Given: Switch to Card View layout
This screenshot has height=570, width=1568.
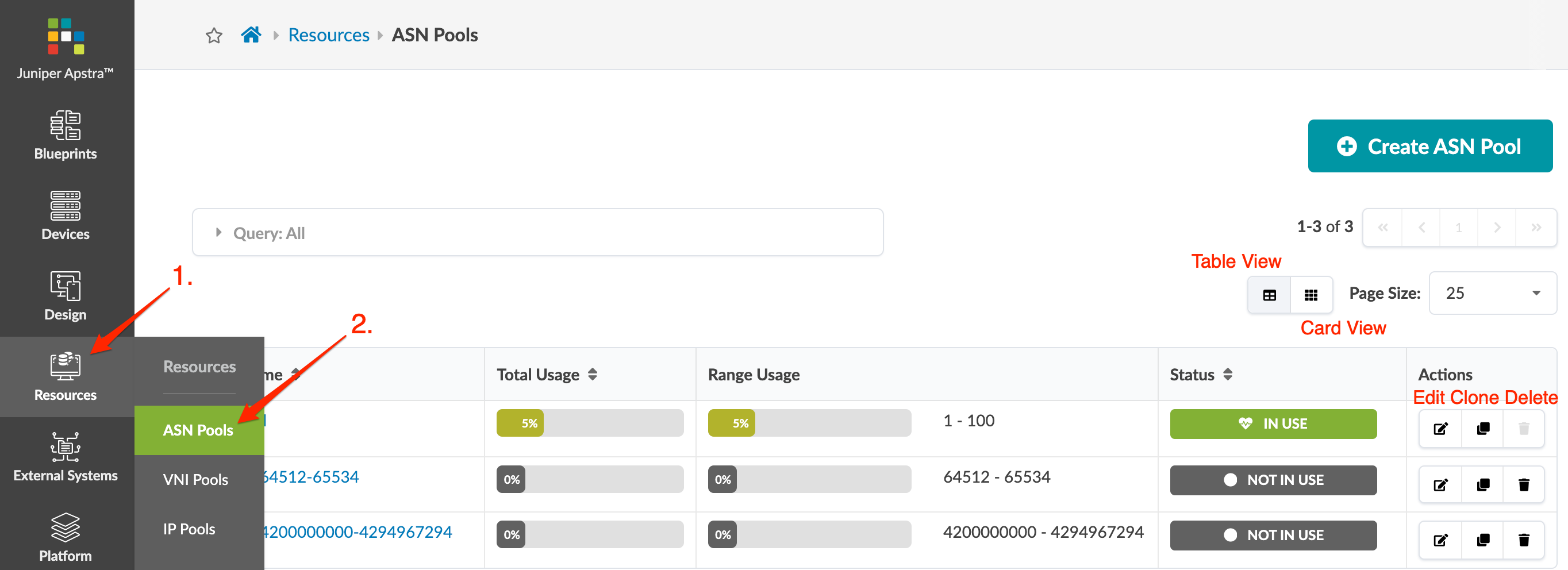Looking at the screenshot, I should click(x=1311, y=295).
